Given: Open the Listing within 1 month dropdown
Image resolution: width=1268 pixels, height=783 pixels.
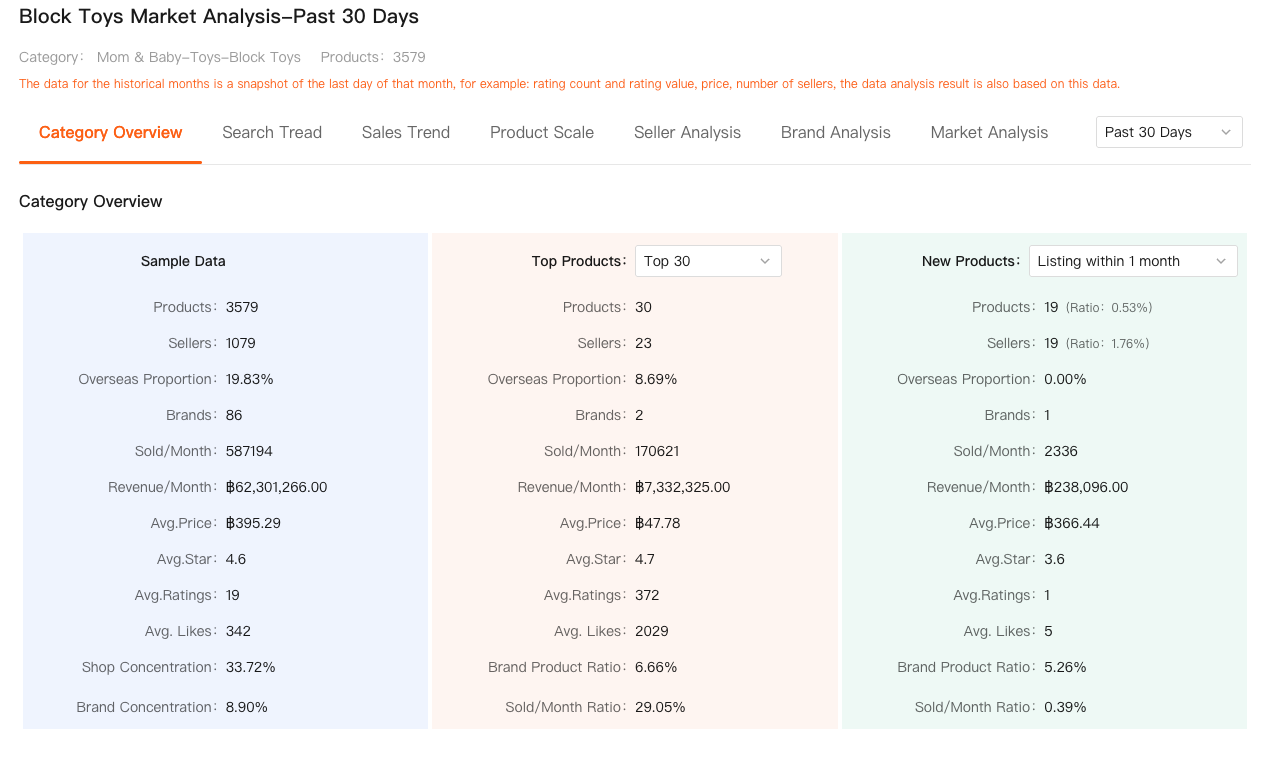Looking at the screenshot, I should [x=1132, y=261].
